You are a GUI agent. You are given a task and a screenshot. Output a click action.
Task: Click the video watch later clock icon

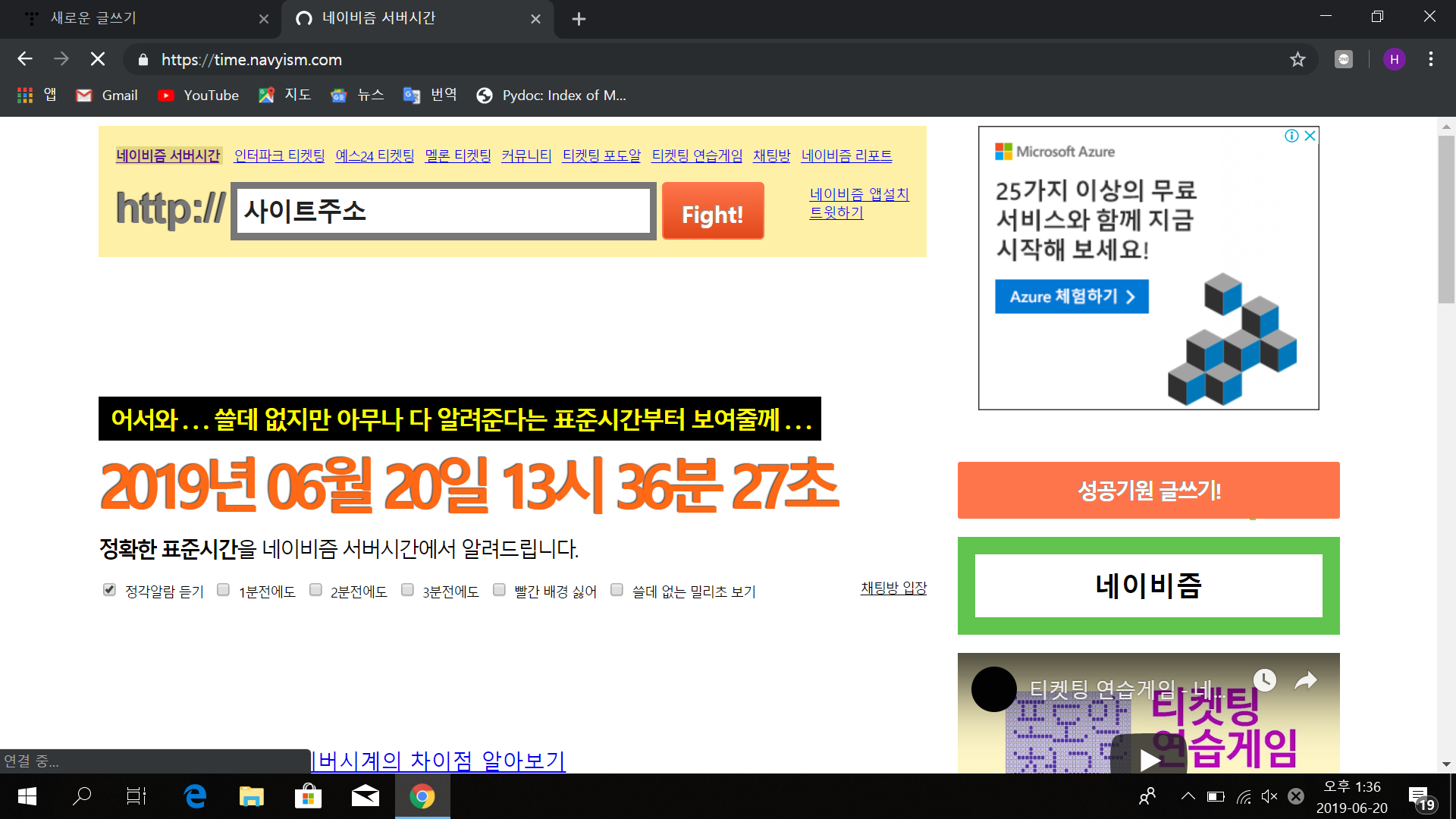point(1264,680)
